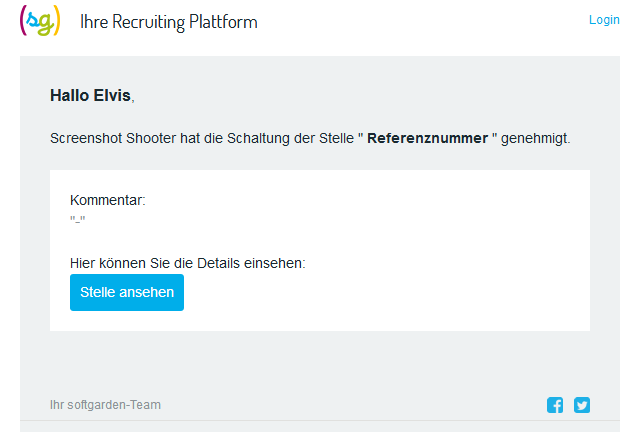Click the quoted dash comment text
644x432 pixels.
pos(78,219)
